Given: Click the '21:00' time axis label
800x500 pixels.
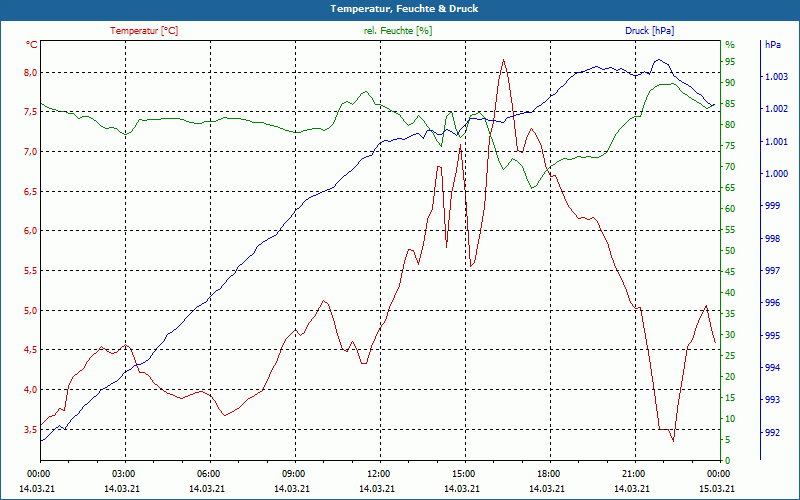Looking at the screenshot, I should point(633,474).
